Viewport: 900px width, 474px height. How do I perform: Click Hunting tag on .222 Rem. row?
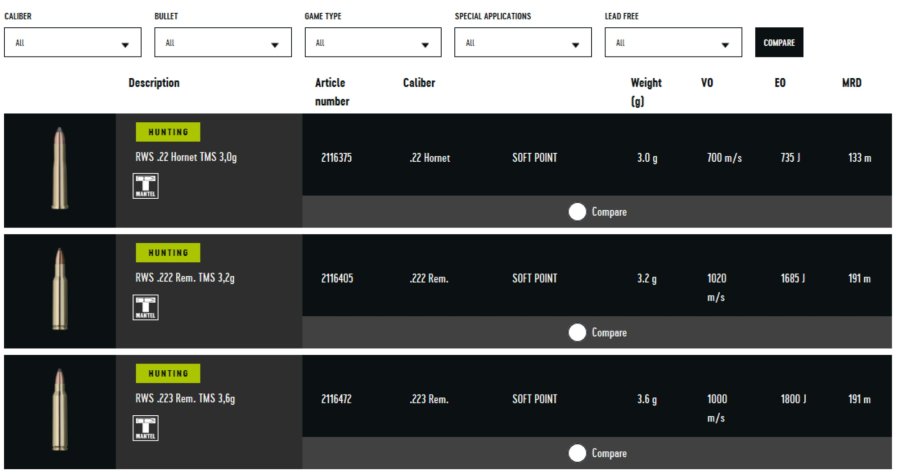pyautogui.click(x=168, y=252)
